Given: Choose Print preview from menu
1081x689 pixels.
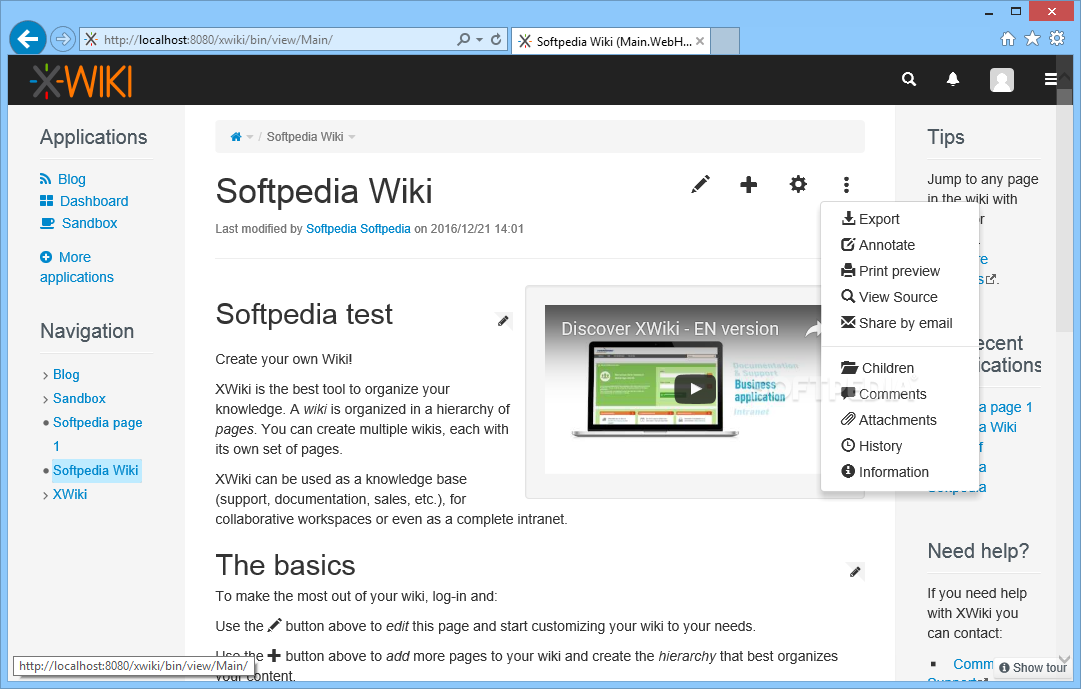Looking at the screenshot, I should click(x=890, y=271).
